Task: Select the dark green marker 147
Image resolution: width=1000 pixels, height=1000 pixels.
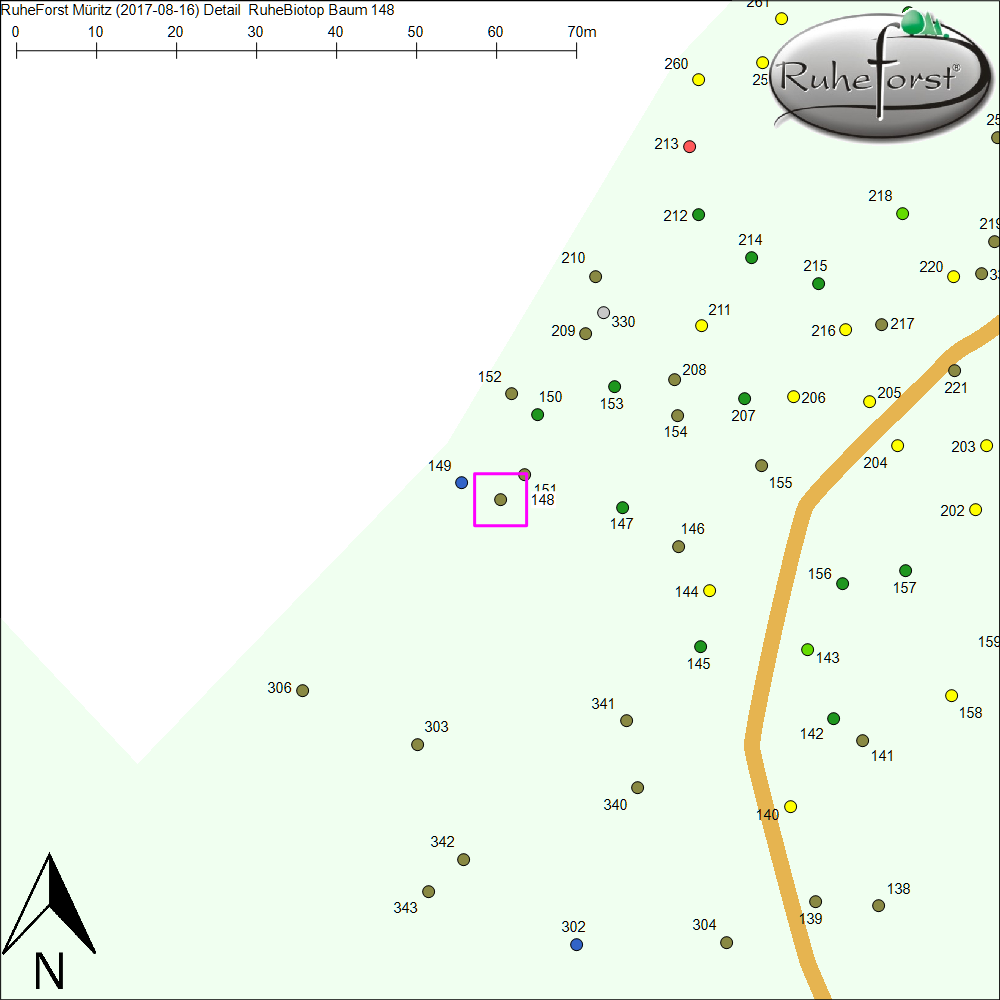Action: pos(623,507)
